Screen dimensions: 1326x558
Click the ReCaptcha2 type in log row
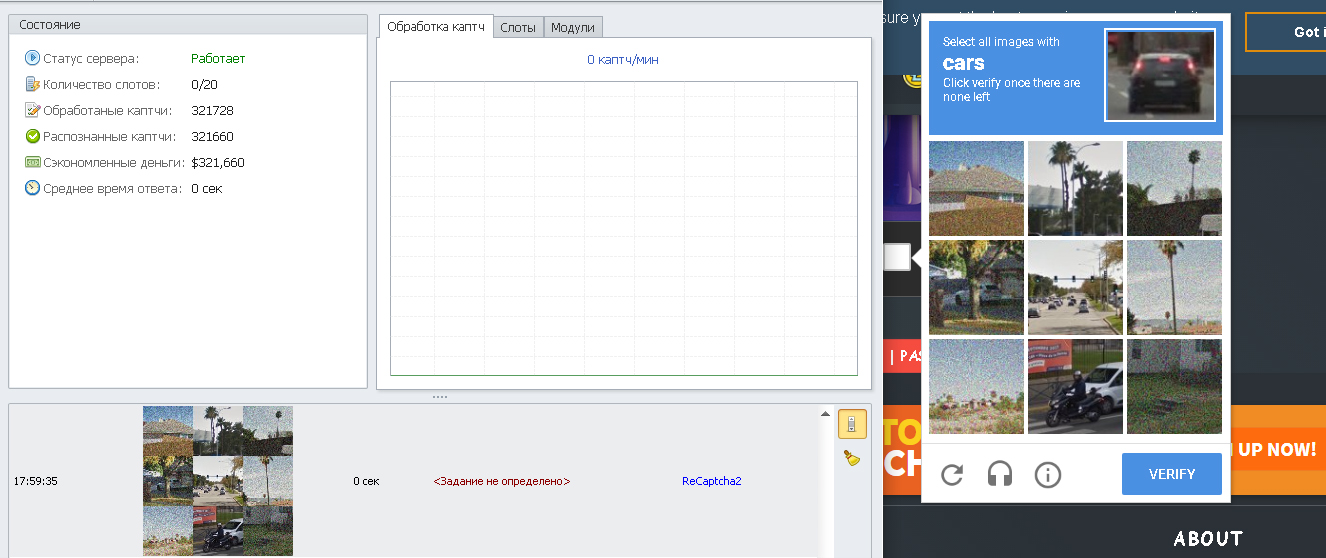coord(712,481)
